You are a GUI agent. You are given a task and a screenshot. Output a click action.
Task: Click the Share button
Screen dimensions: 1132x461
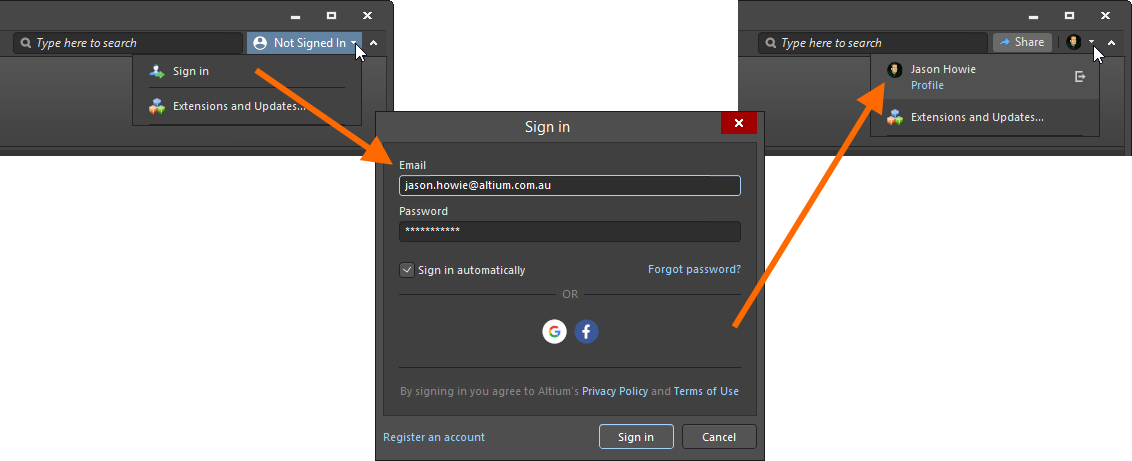coord(1021,42)
